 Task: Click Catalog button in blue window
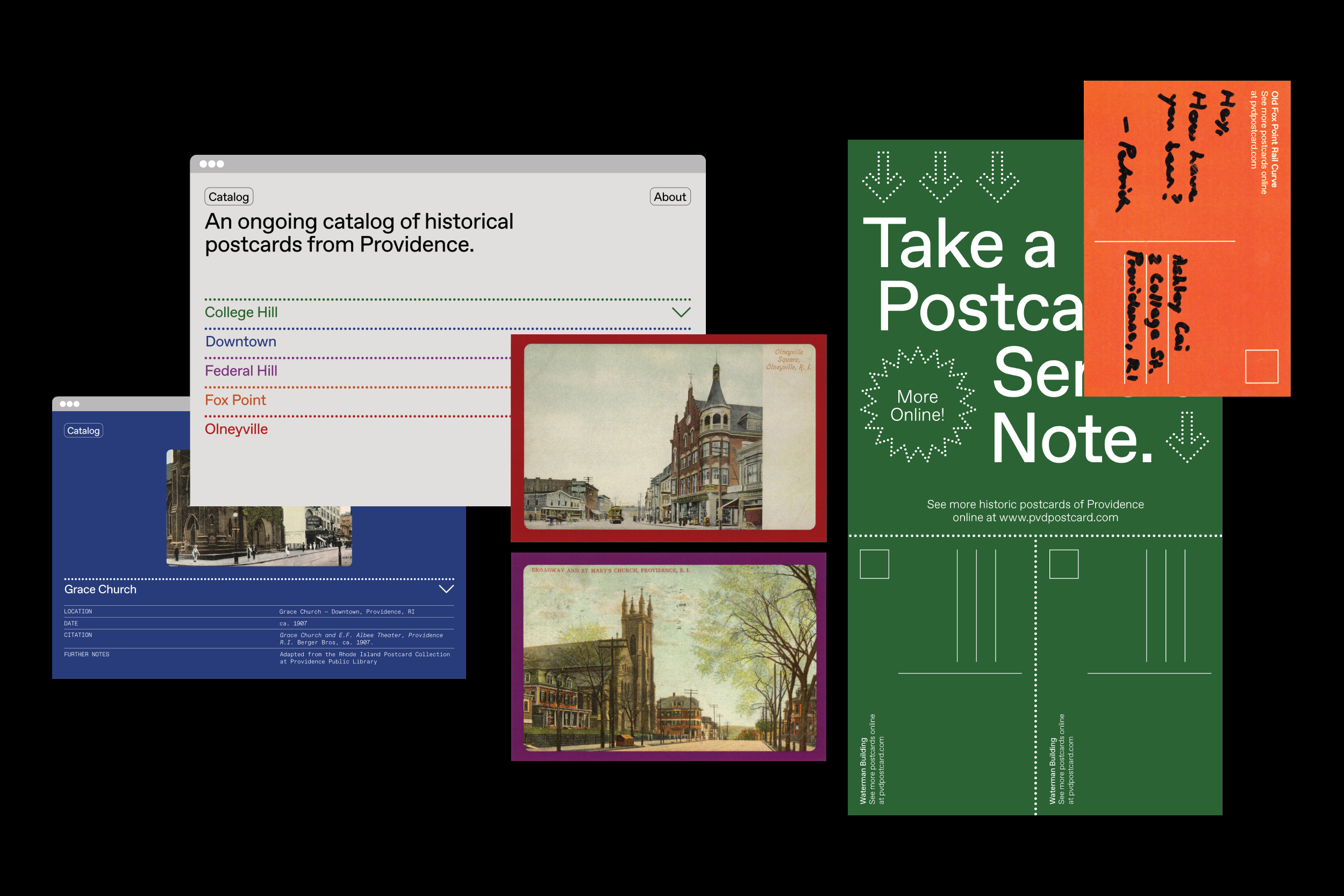coord(83,431)
